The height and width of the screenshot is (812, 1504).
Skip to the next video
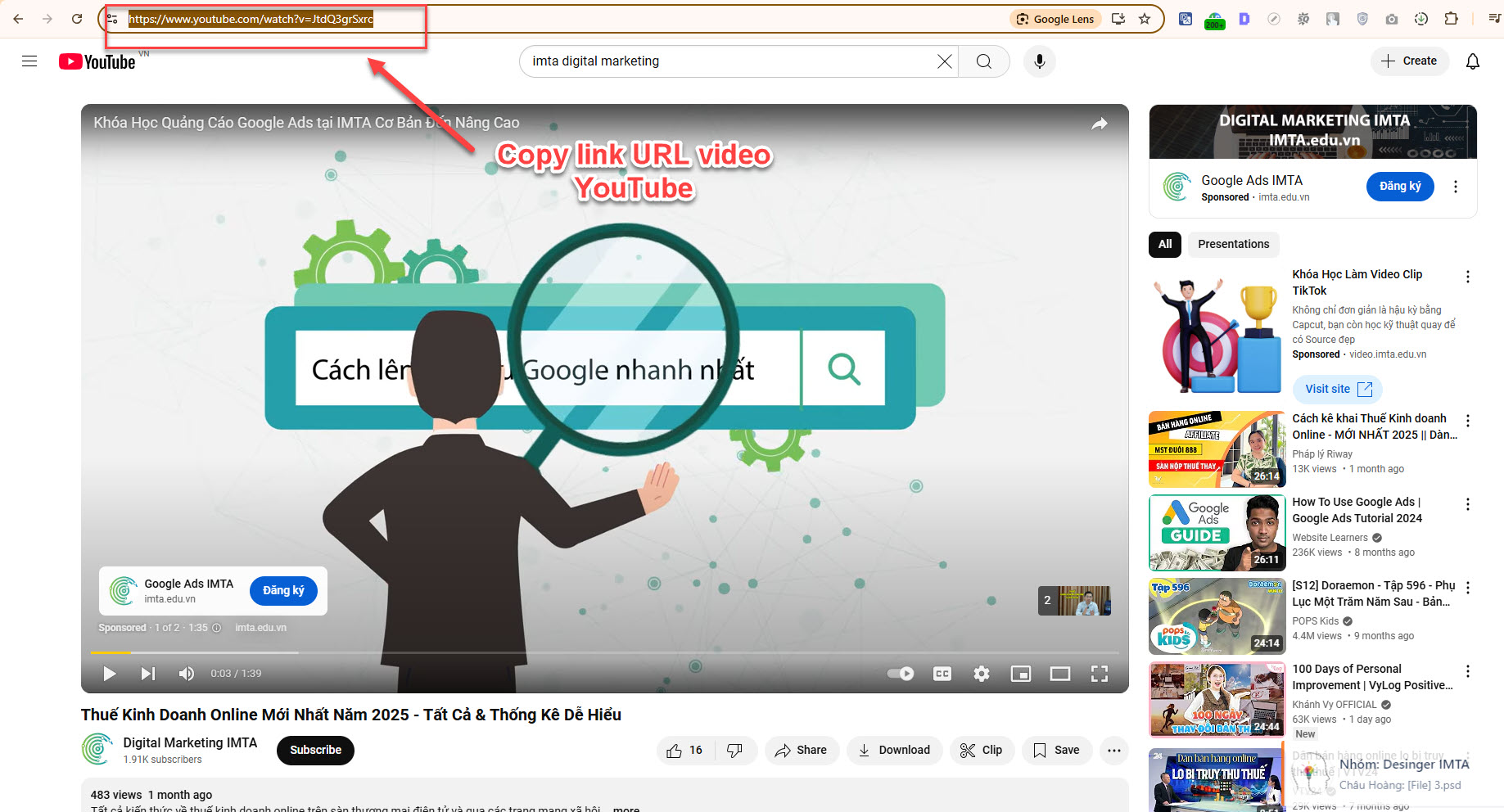click(x=148, y=674)
